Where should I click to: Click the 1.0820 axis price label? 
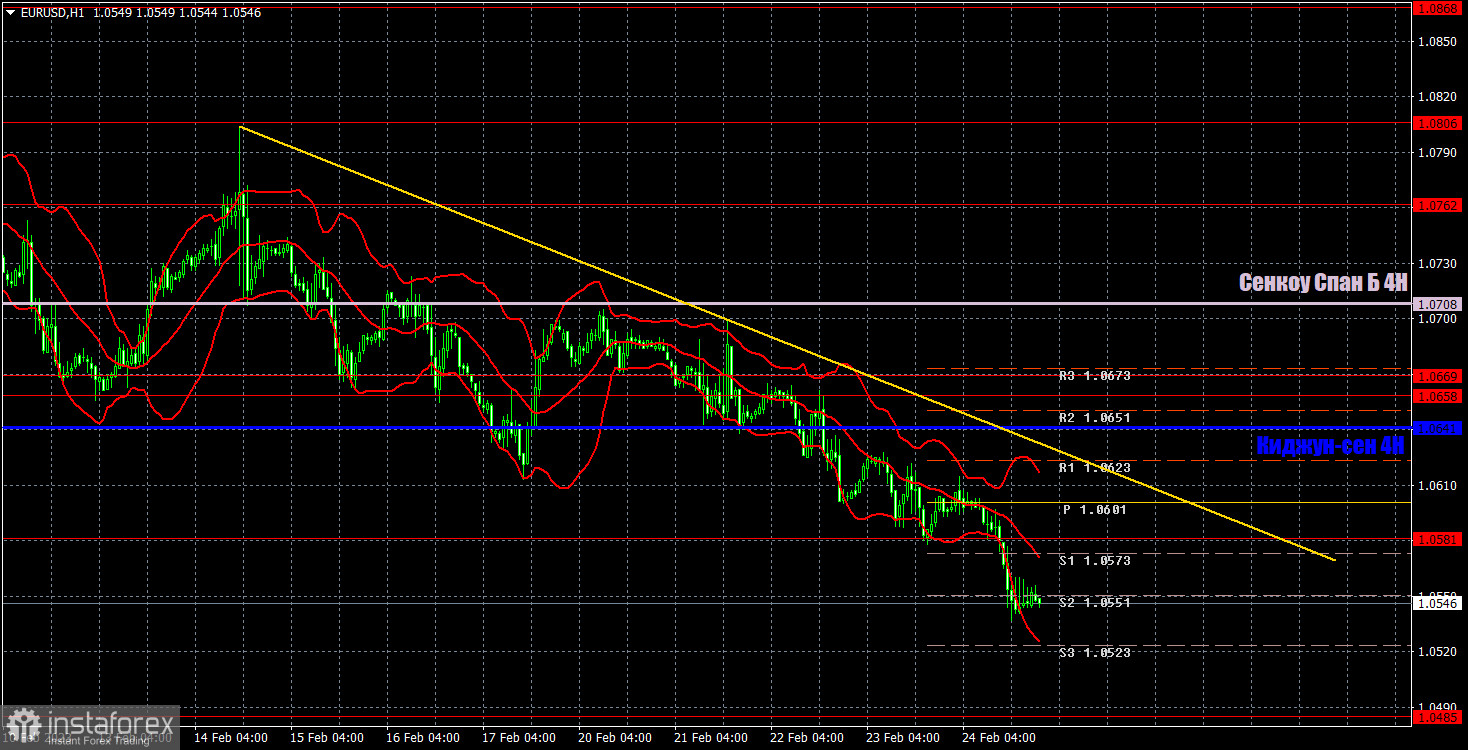click(1439, 97)
